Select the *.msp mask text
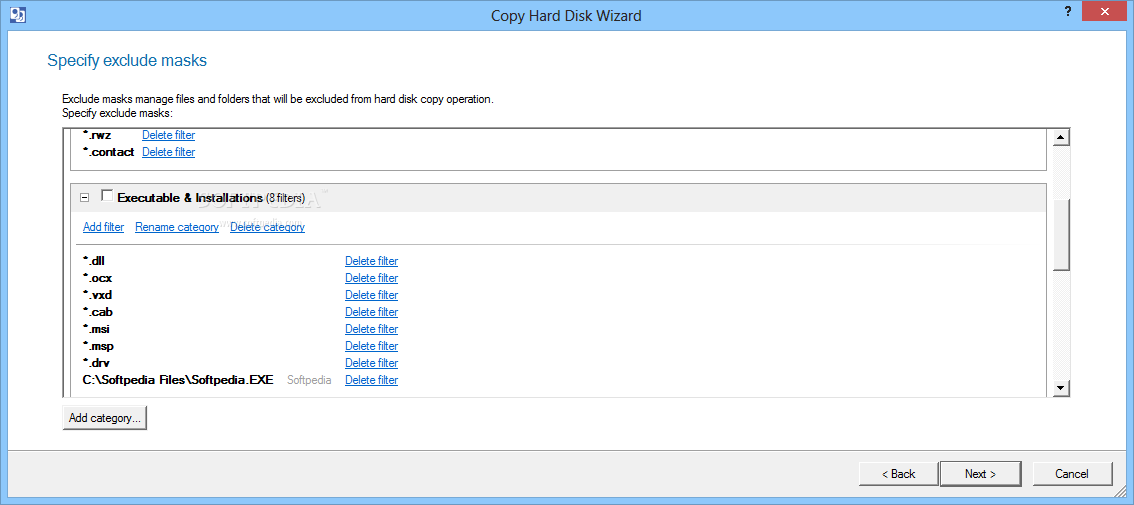This screenshot has height=505, width=1134. tap(98, 346)
